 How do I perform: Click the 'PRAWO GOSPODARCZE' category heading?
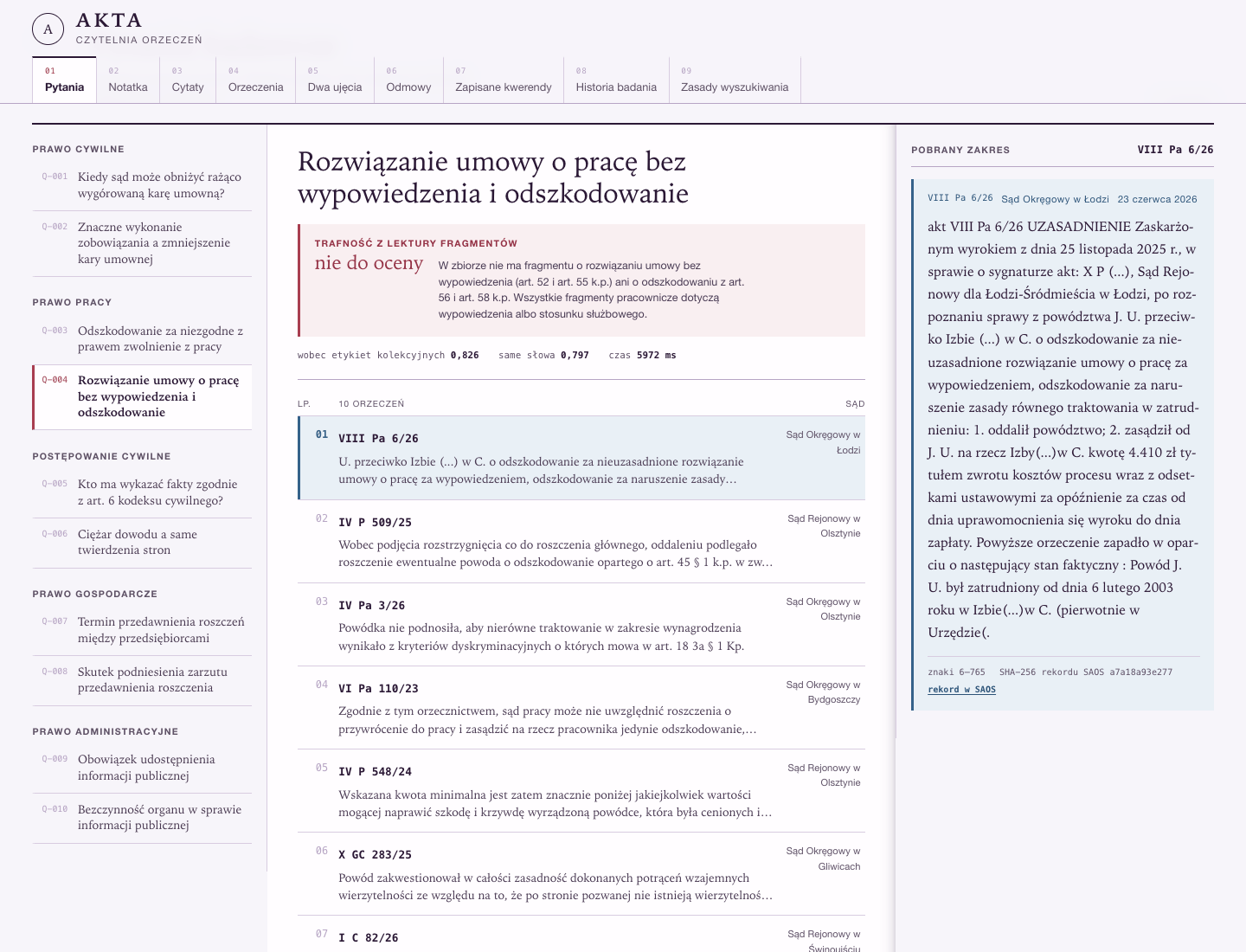coord(95,594)
